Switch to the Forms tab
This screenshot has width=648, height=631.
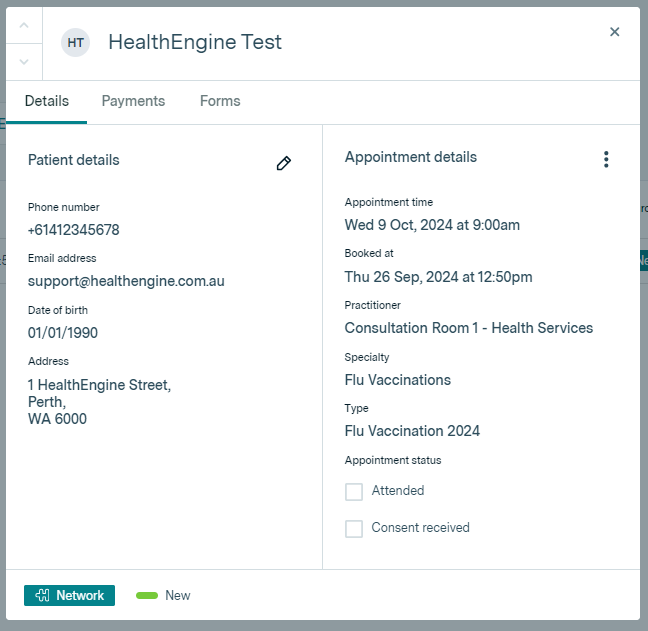point(220,101)
